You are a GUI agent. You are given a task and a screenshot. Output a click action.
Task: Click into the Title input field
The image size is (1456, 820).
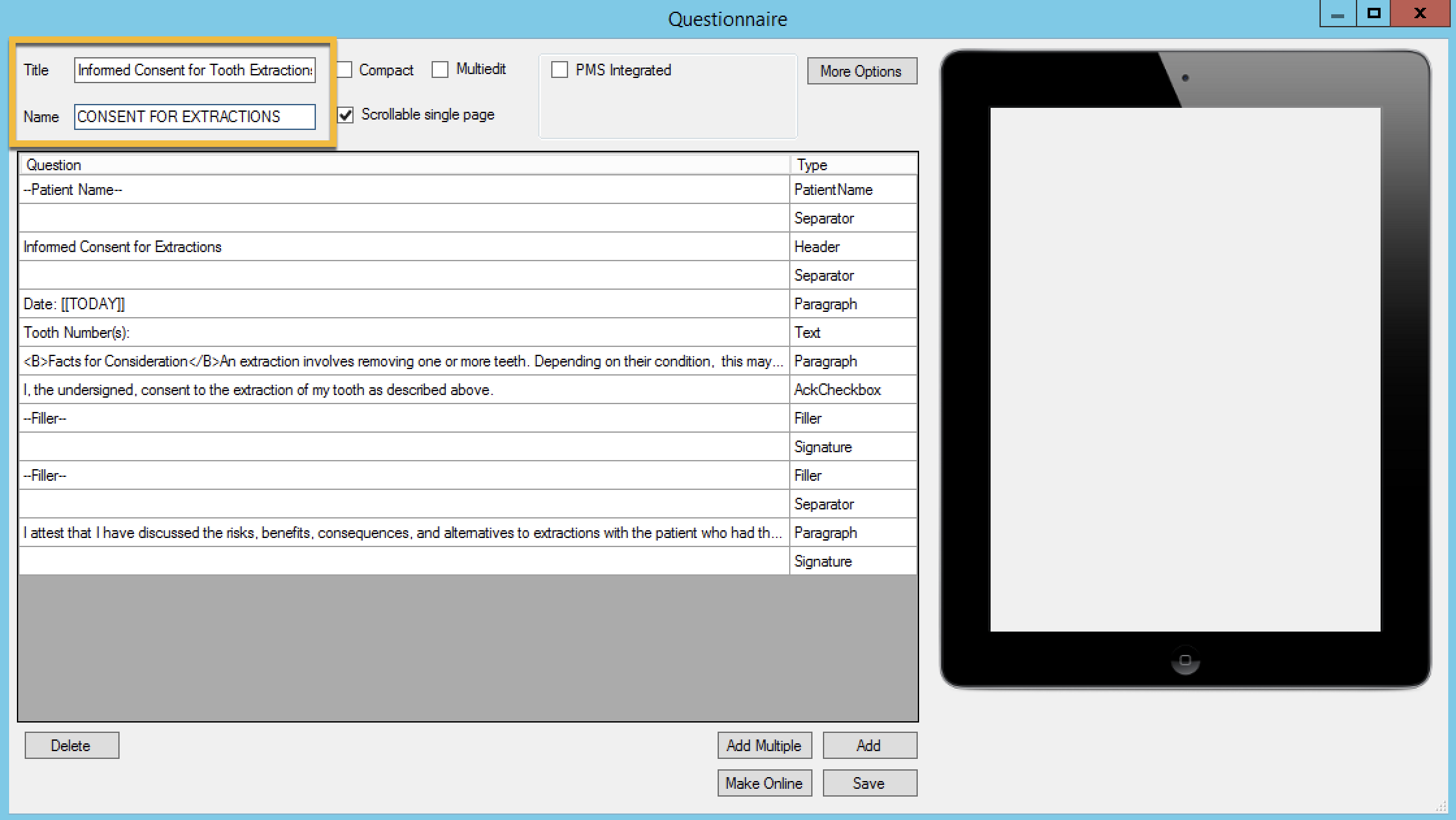coord(194,70)
